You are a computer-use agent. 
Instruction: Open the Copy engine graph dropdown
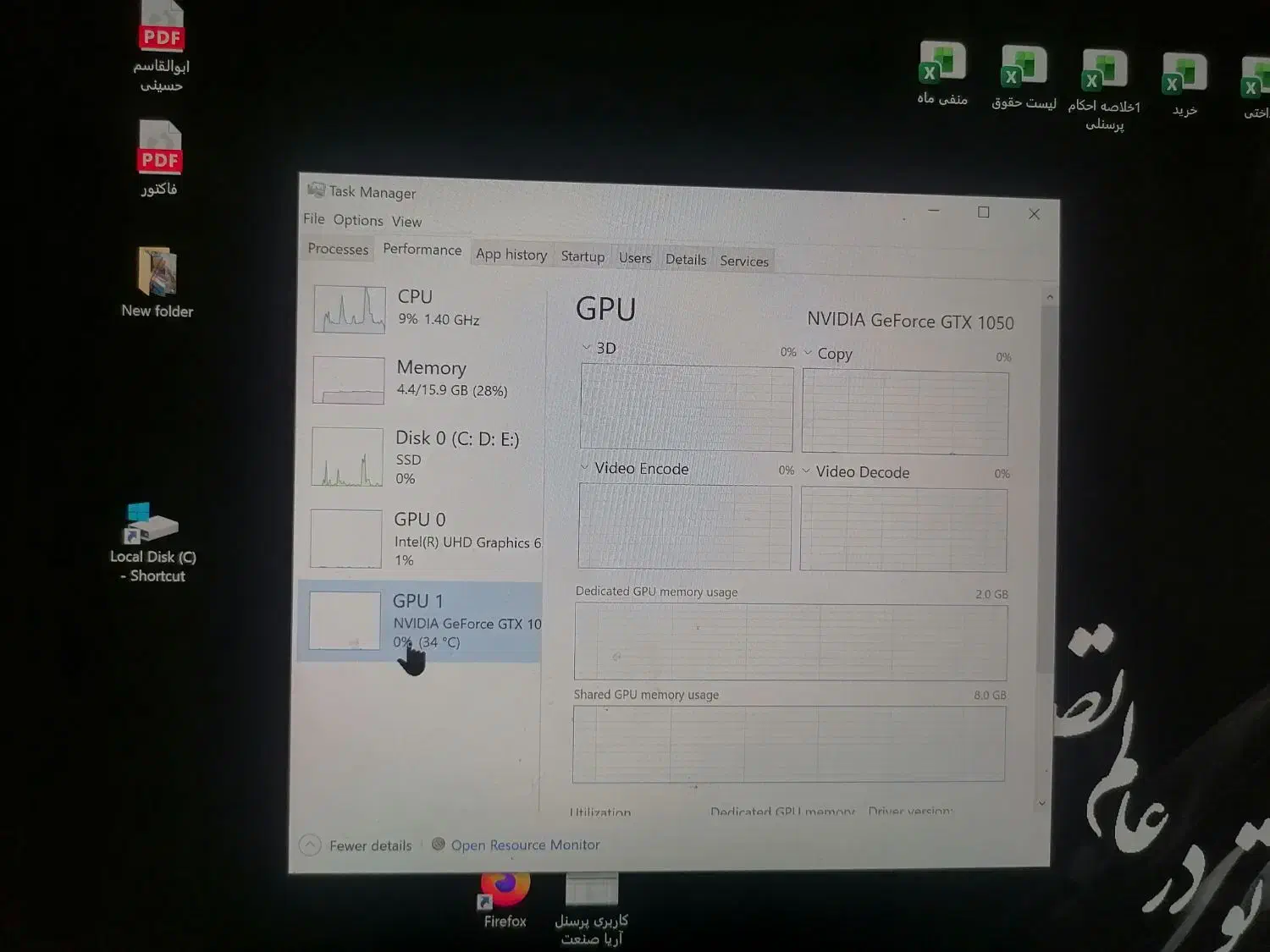coord(808,353)
